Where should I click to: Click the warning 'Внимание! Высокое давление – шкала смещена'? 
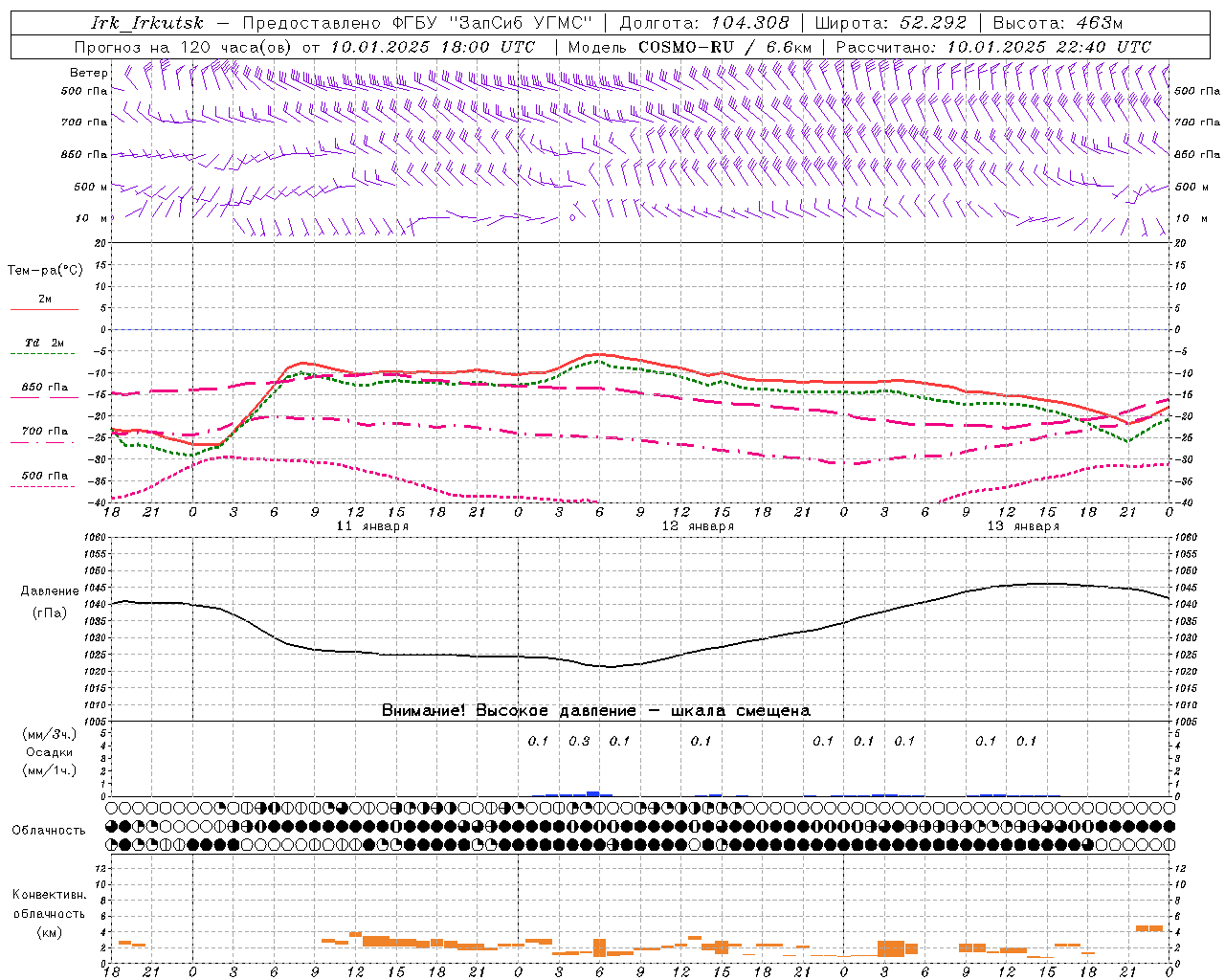pyautogui.click(x=596, y=711)
